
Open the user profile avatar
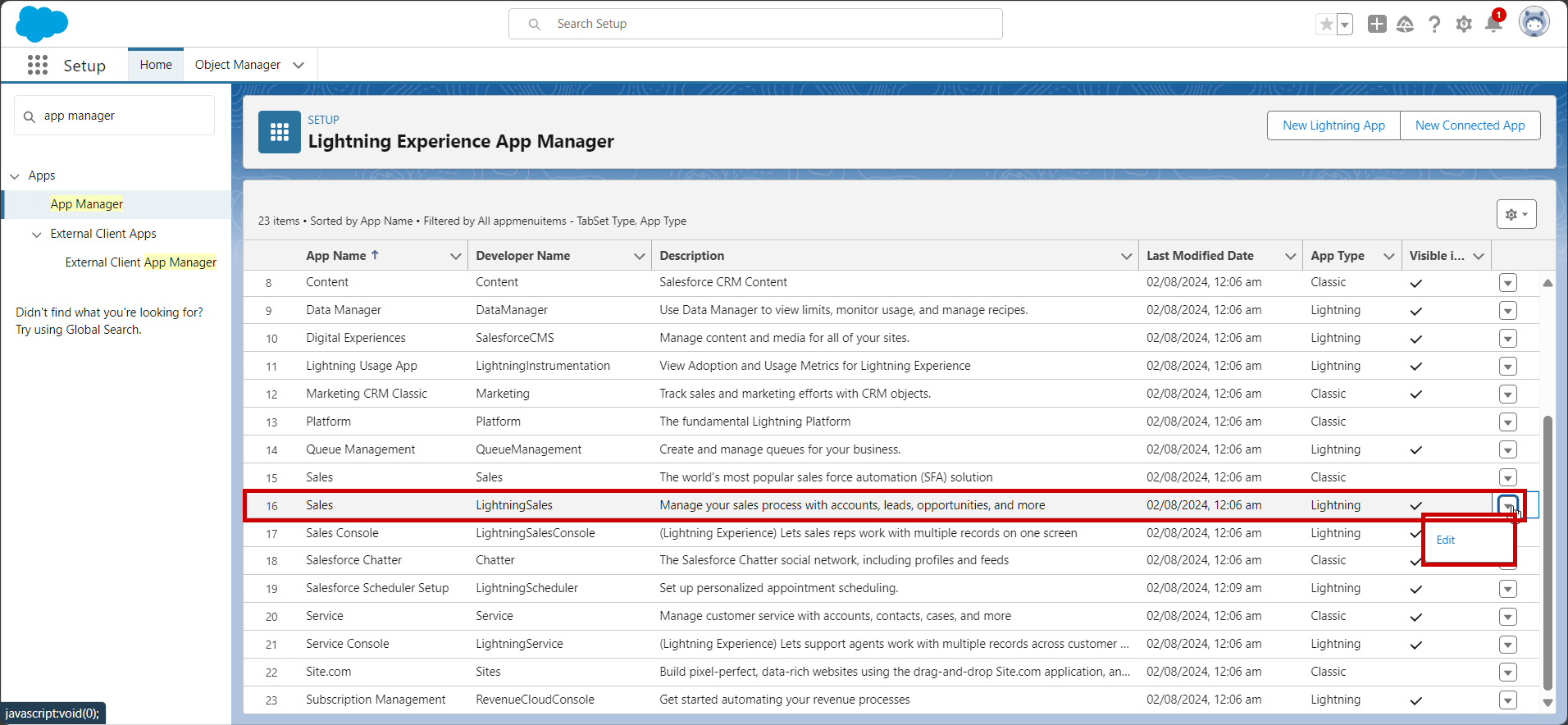tap(1534, 22)
